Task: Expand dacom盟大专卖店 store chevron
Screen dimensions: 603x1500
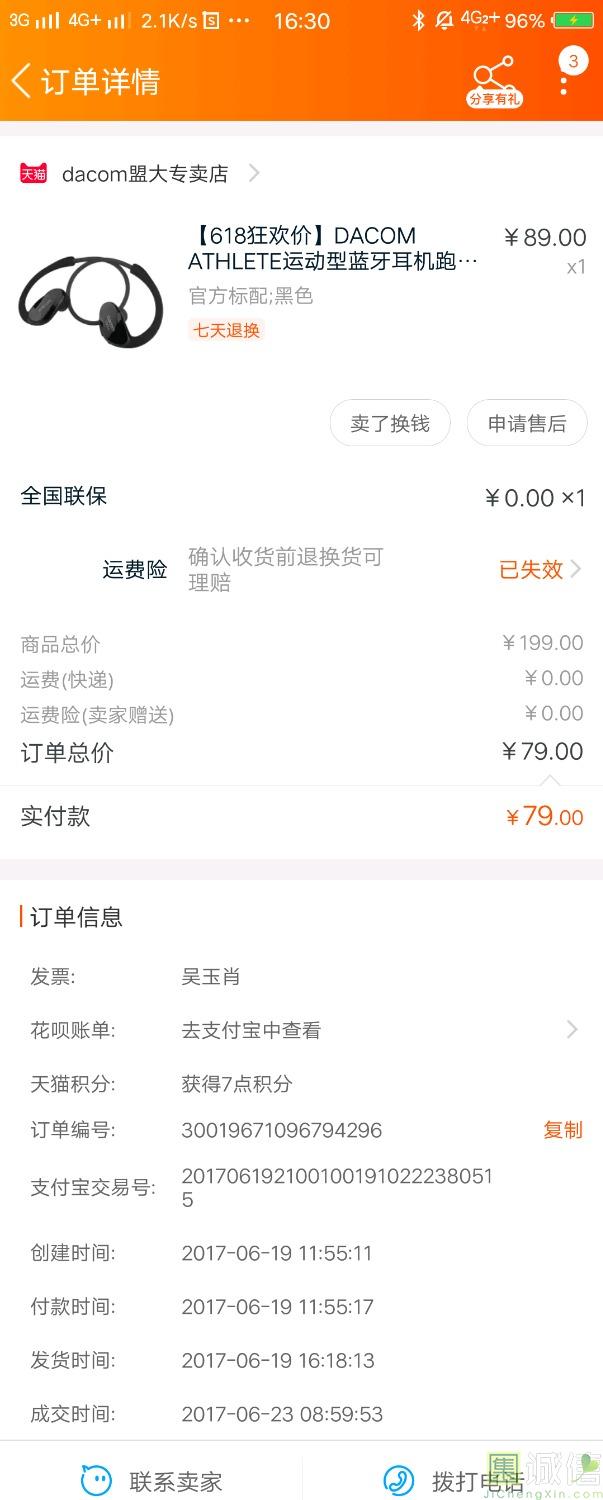Action: pyautogui.click(x=254, y=173)
